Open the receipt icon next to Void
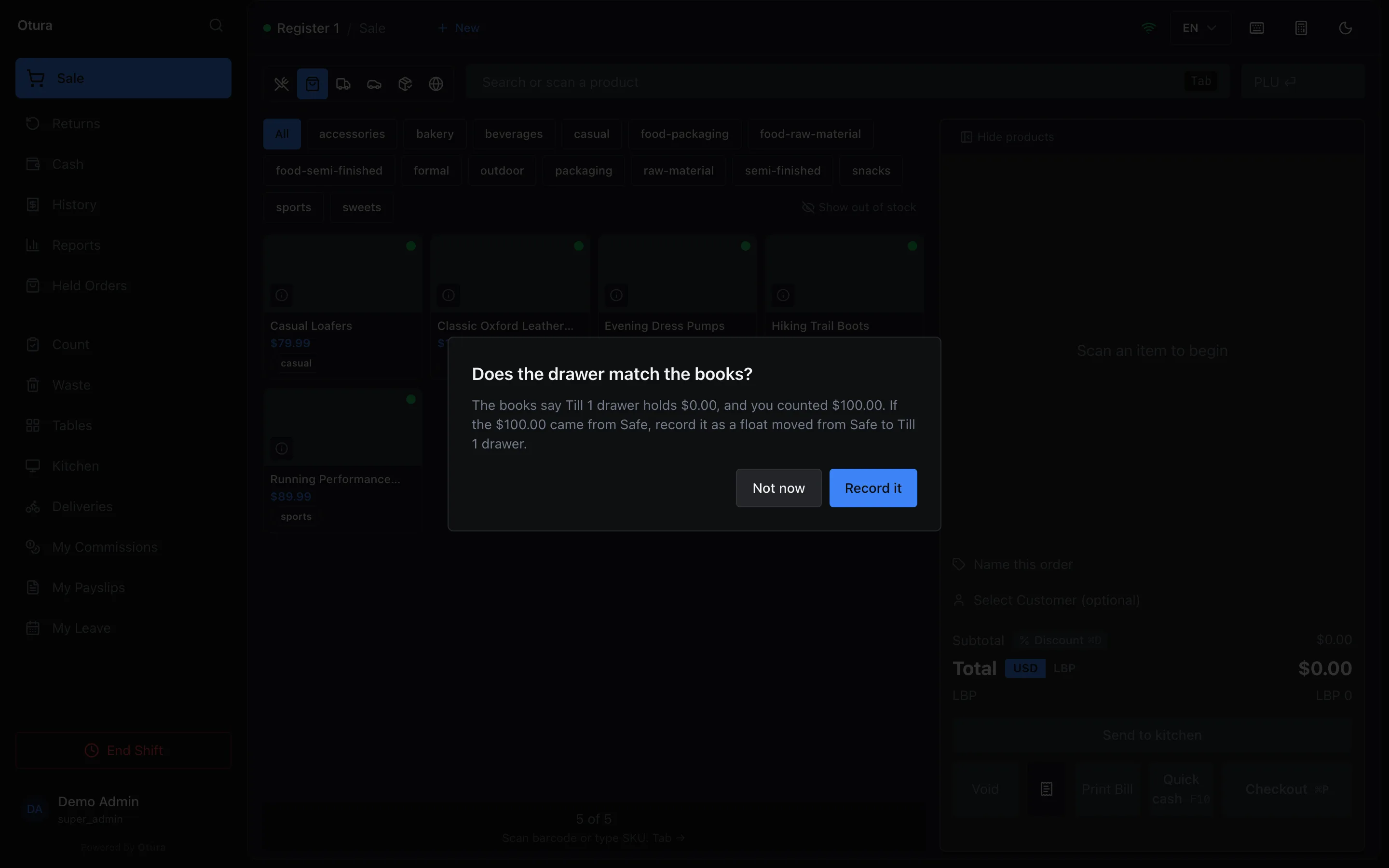 click(x=1047, y=789)
